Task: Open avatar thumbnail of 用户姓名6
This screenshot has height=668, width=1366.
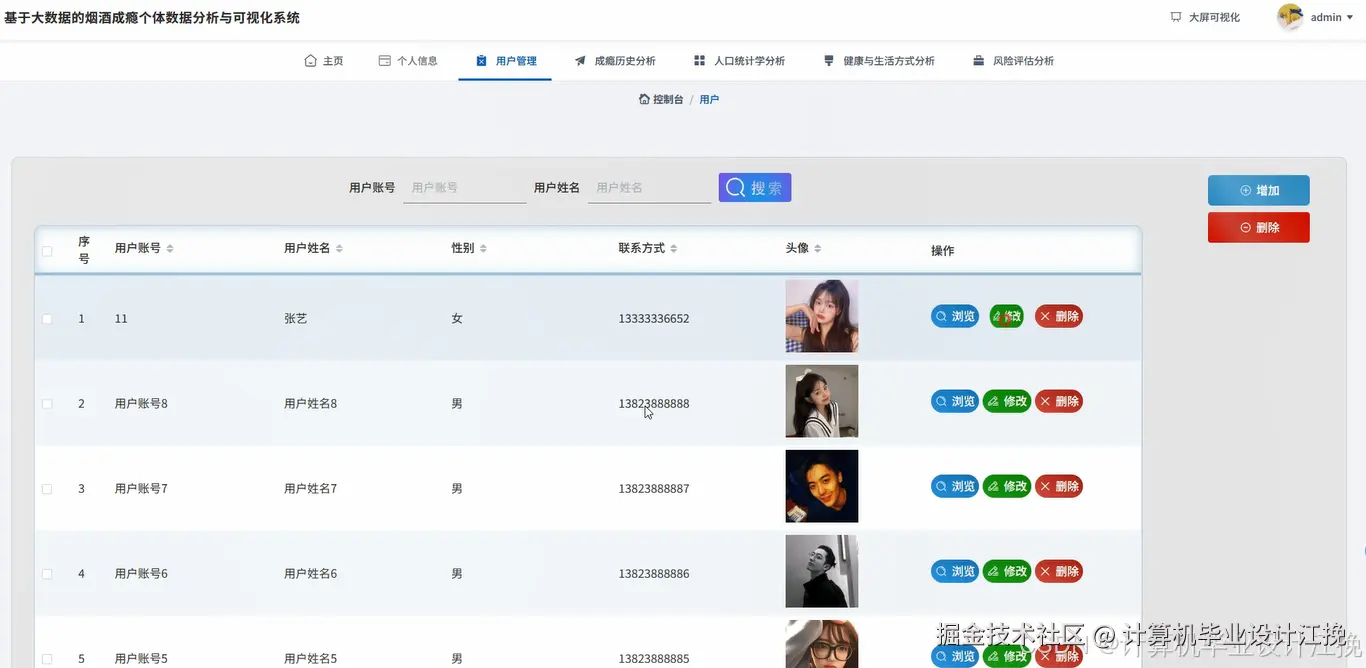Action: coord(822,571)
